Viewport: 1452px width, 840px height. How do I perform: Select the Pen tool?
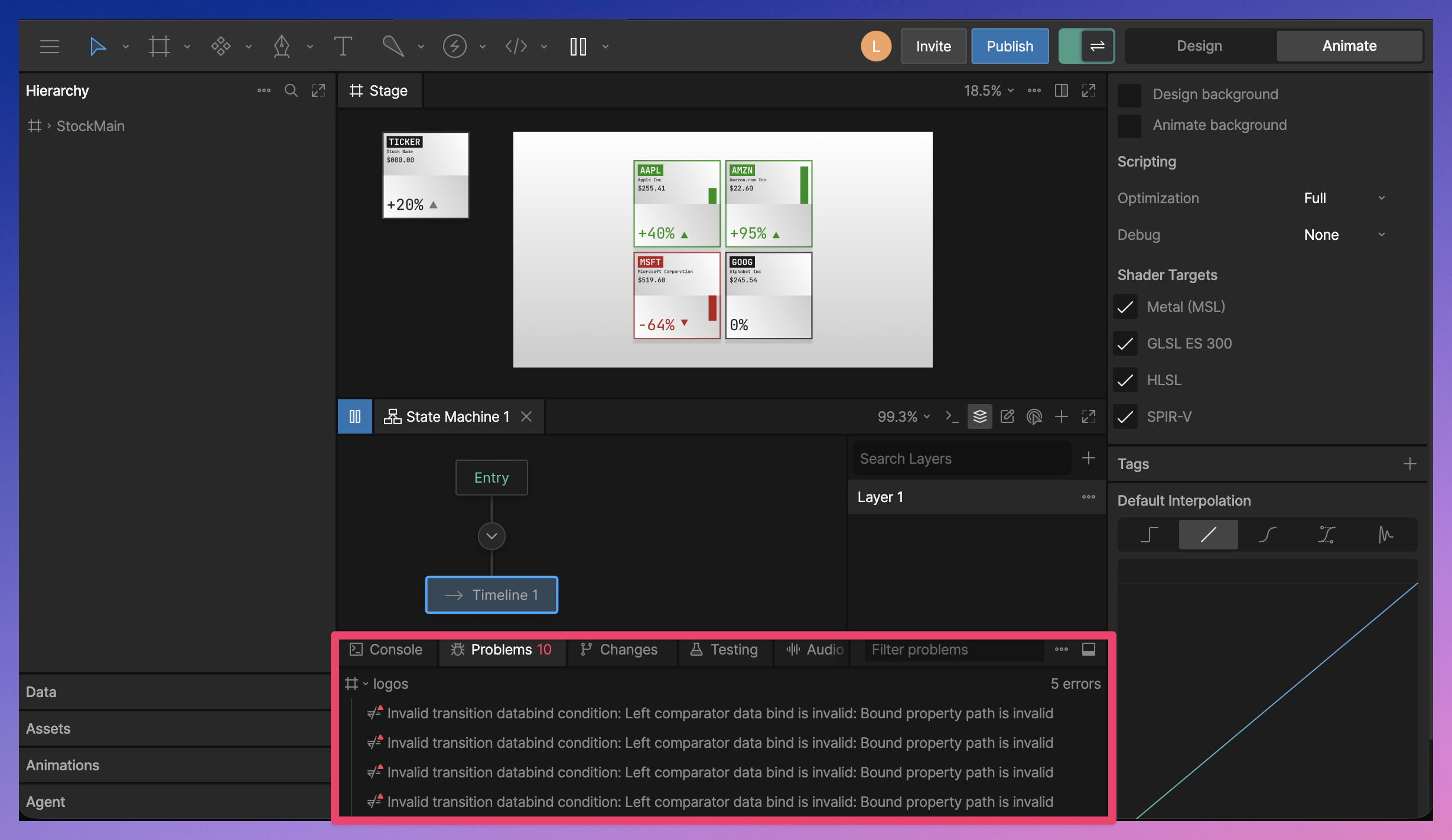(282, 46)
